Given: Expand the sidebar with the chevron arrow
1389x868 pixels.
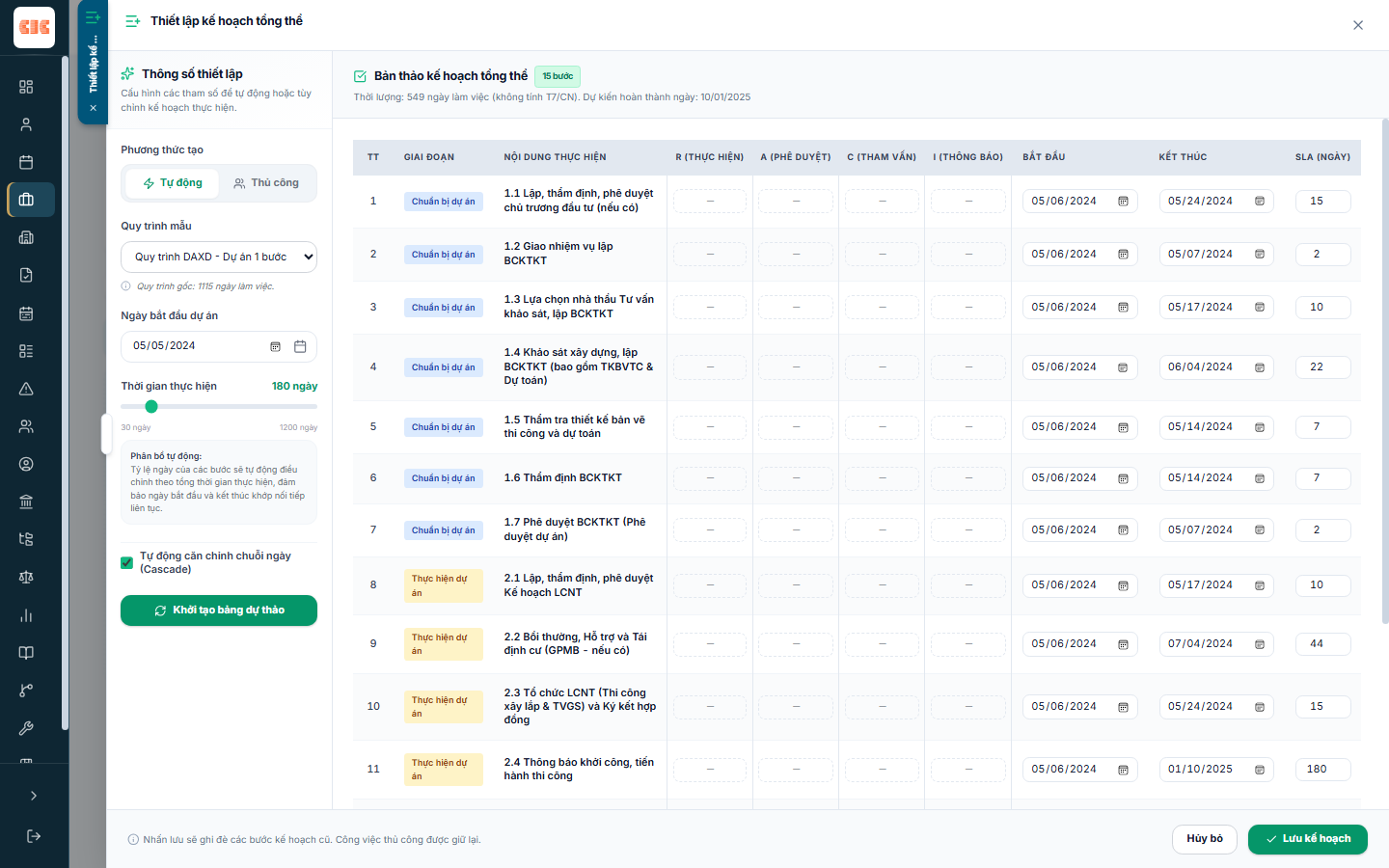Looking at the screenshot, I should point(34,796).
